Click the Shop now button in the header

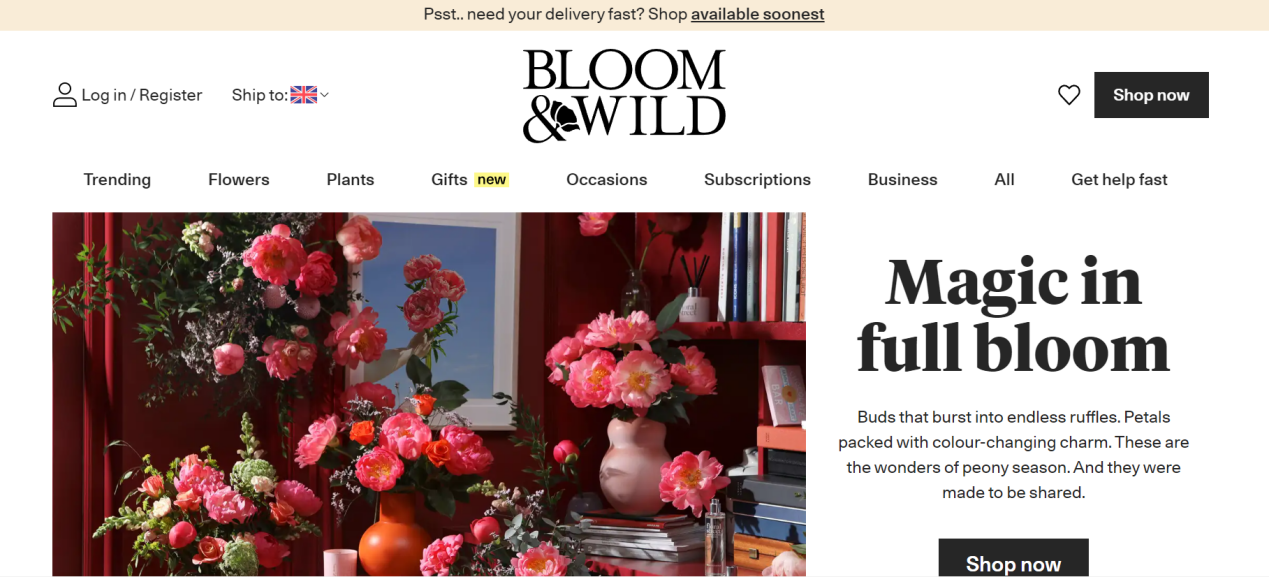coord(1151,95)
